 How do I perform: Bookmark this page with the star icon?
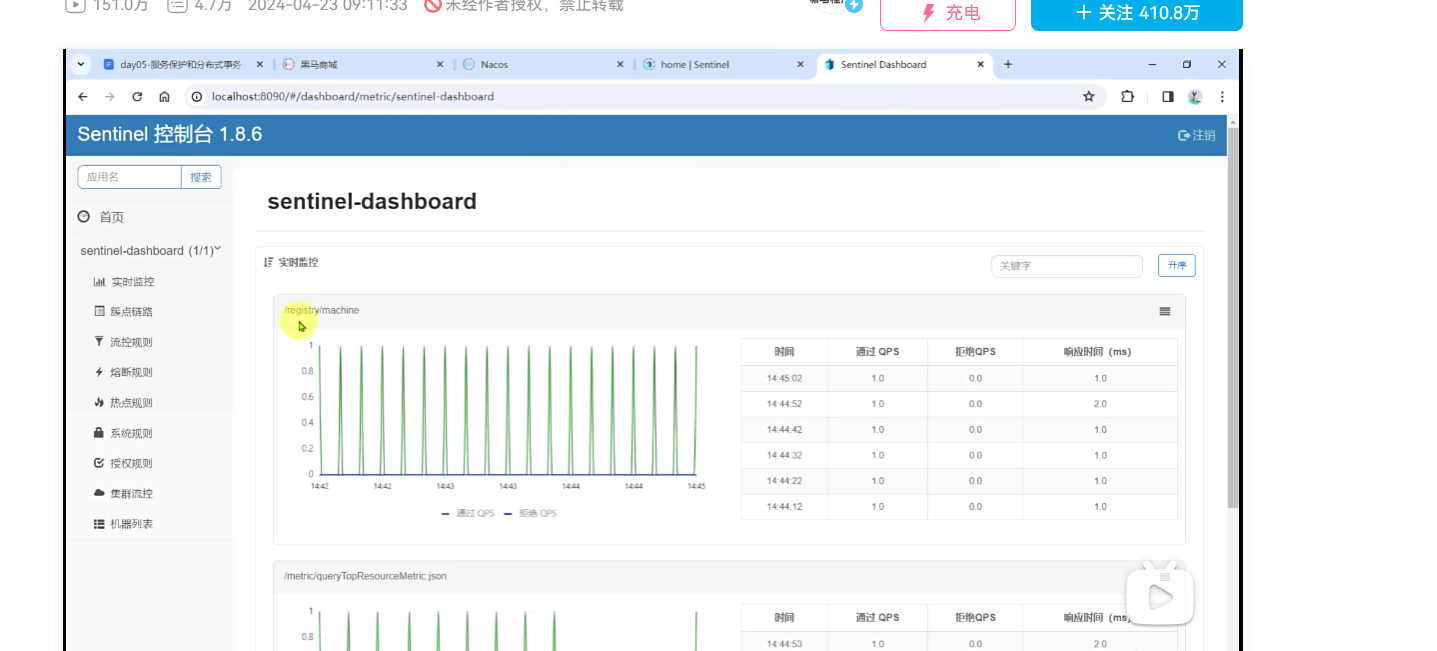[x=1088, y=97]
